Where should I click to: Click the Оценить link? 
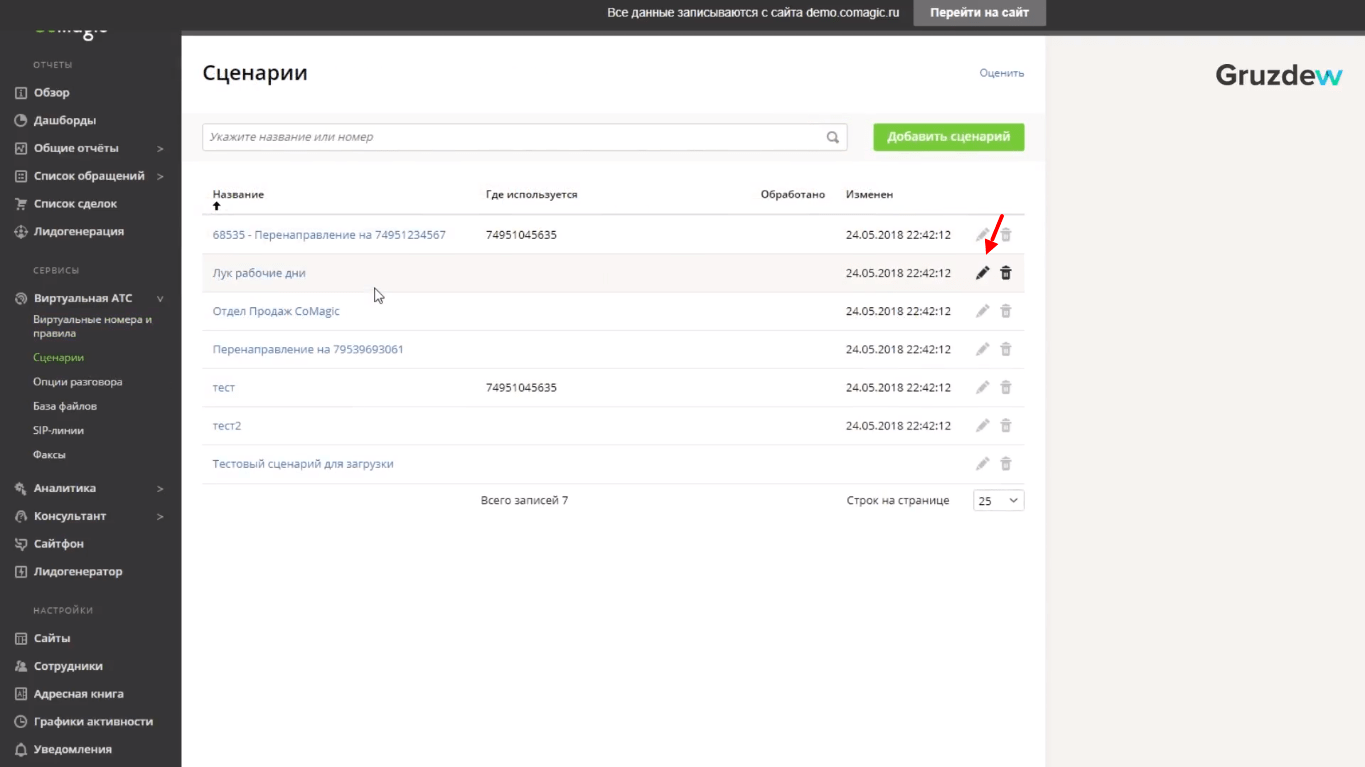pos(1002,73)
